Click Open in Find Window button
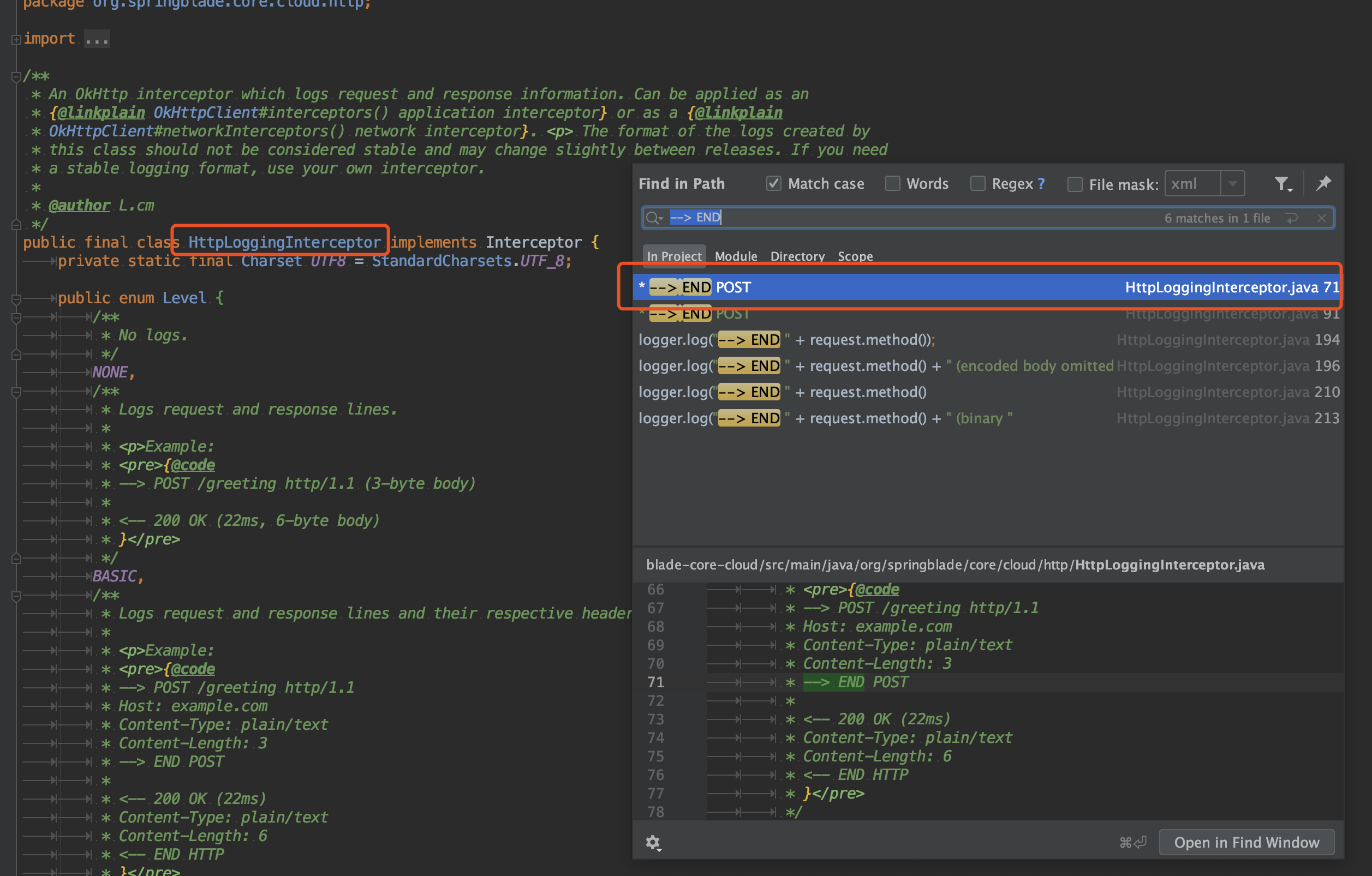 (x=1246, y=842)
